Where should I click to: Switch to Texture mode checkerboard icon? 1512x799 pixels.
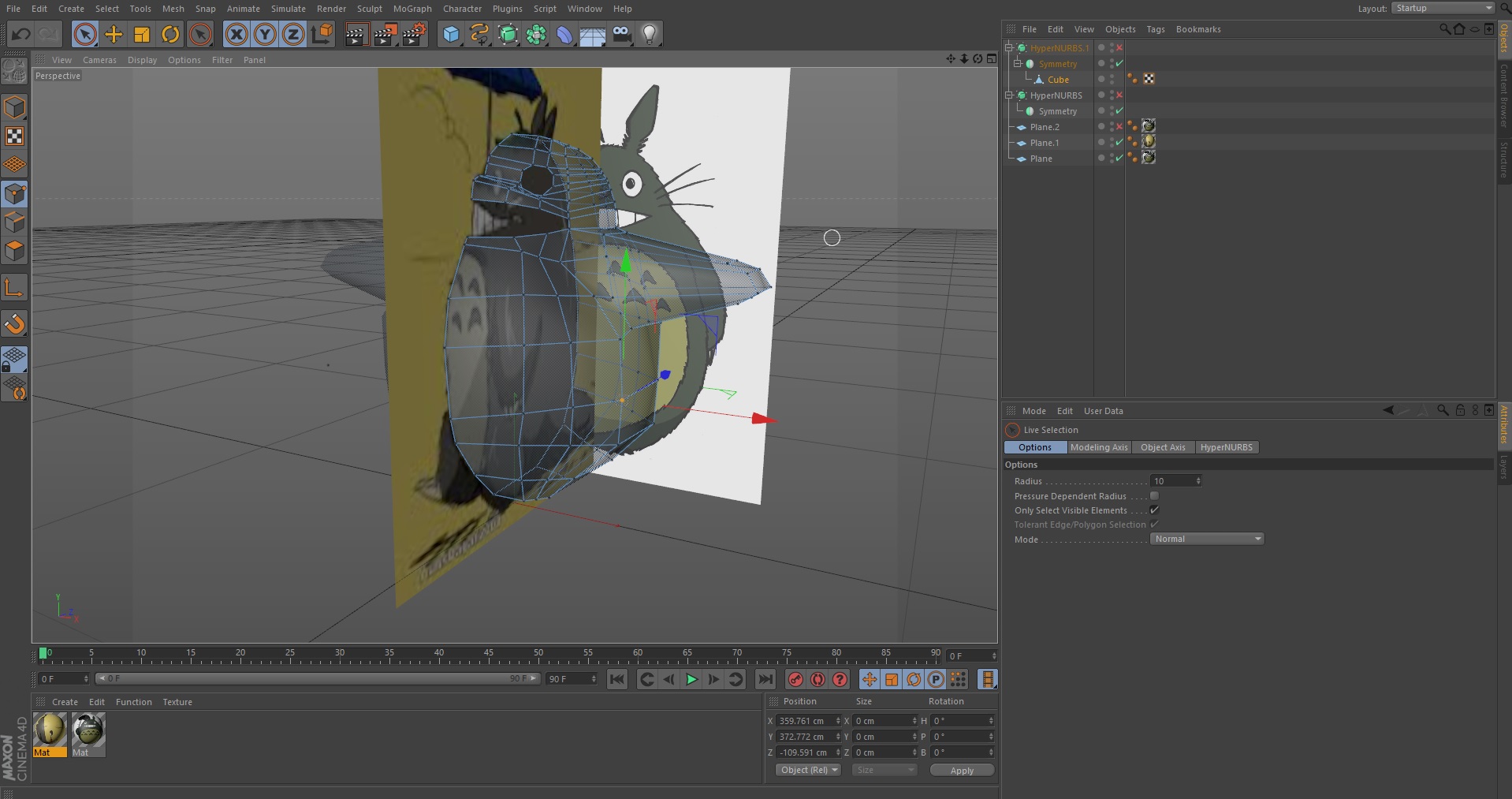point(14,136)
